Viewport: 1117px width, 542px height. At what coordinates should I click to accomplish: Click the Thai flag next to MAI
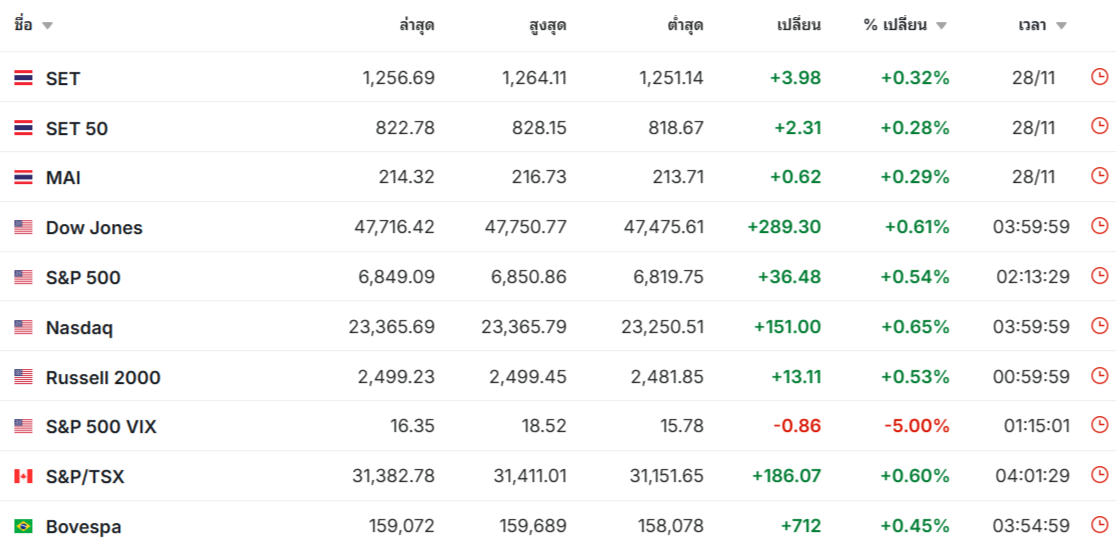23,177
